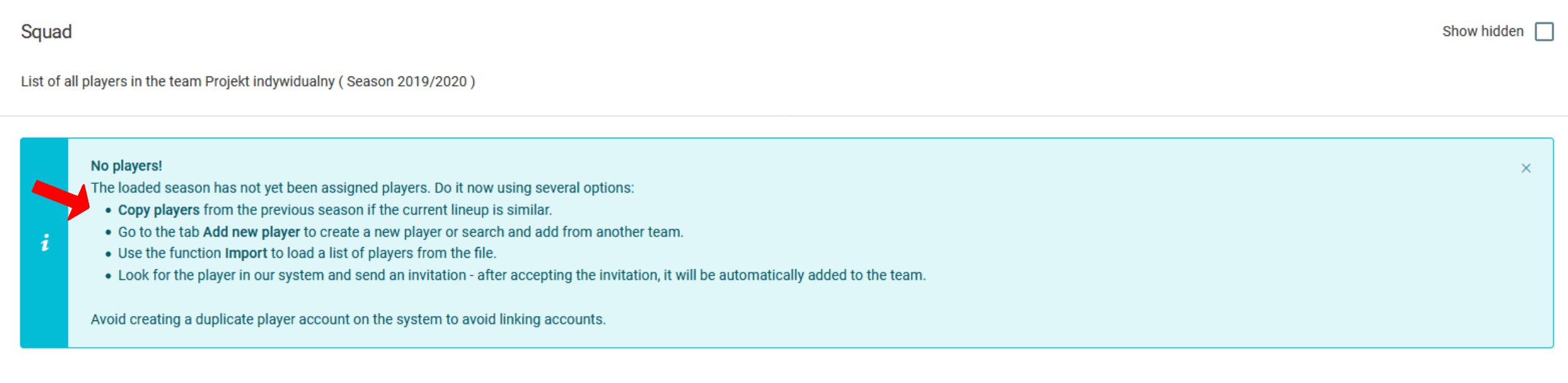Click bullet point before Copy players
The width and height of the screenshot is (1568, 383).
[109, 210]
